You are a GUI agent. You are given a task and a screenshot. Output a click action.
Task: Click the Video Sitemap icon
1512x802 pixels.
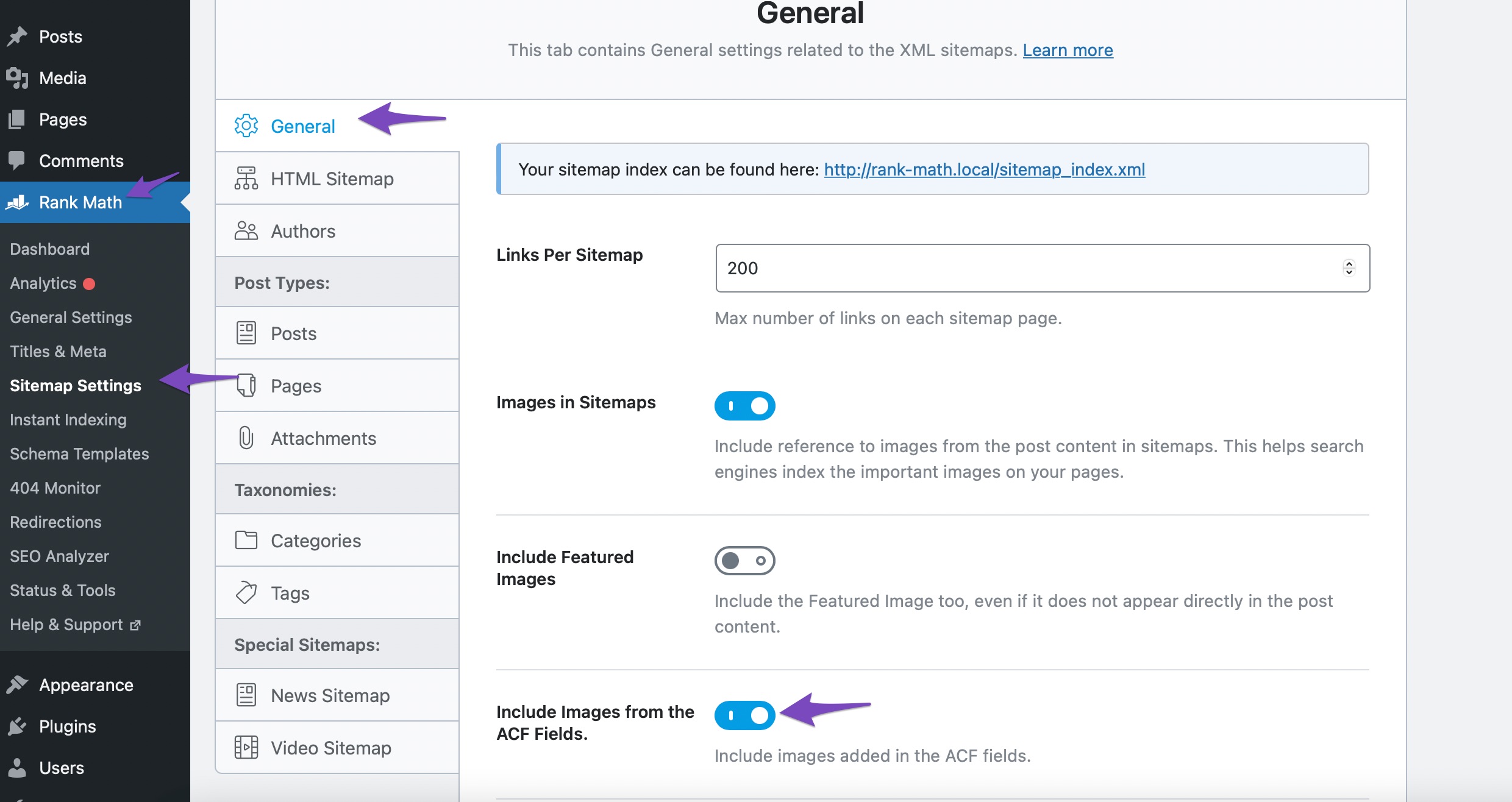pos(247,747)
